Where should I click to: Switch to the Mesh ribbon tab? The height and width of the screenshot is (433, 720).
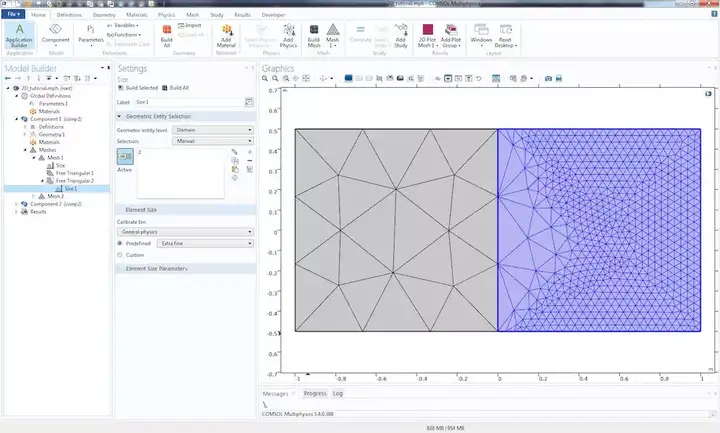192,15
